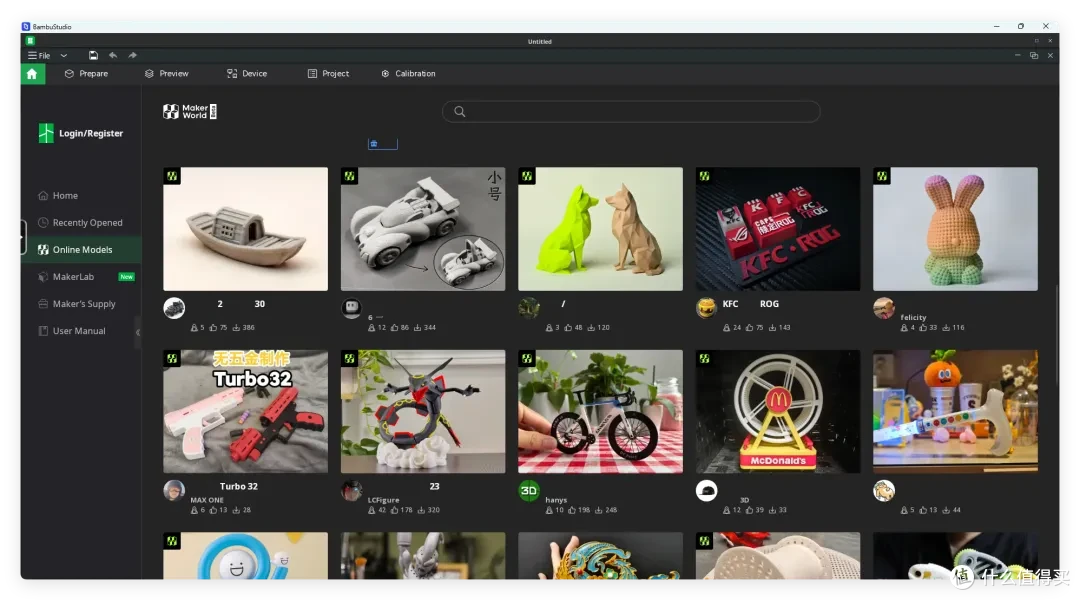This screenshot has width=1080, height=600.
Task: Click the Save icon in the toolbar
Action: point(93,55)
